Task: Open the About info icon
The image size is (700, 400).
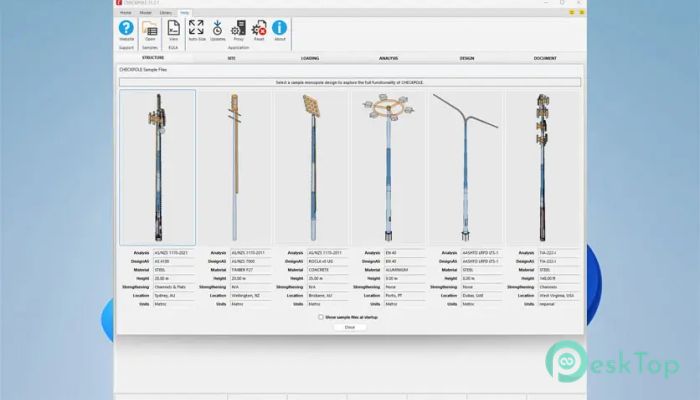Action: click(280, 30)
